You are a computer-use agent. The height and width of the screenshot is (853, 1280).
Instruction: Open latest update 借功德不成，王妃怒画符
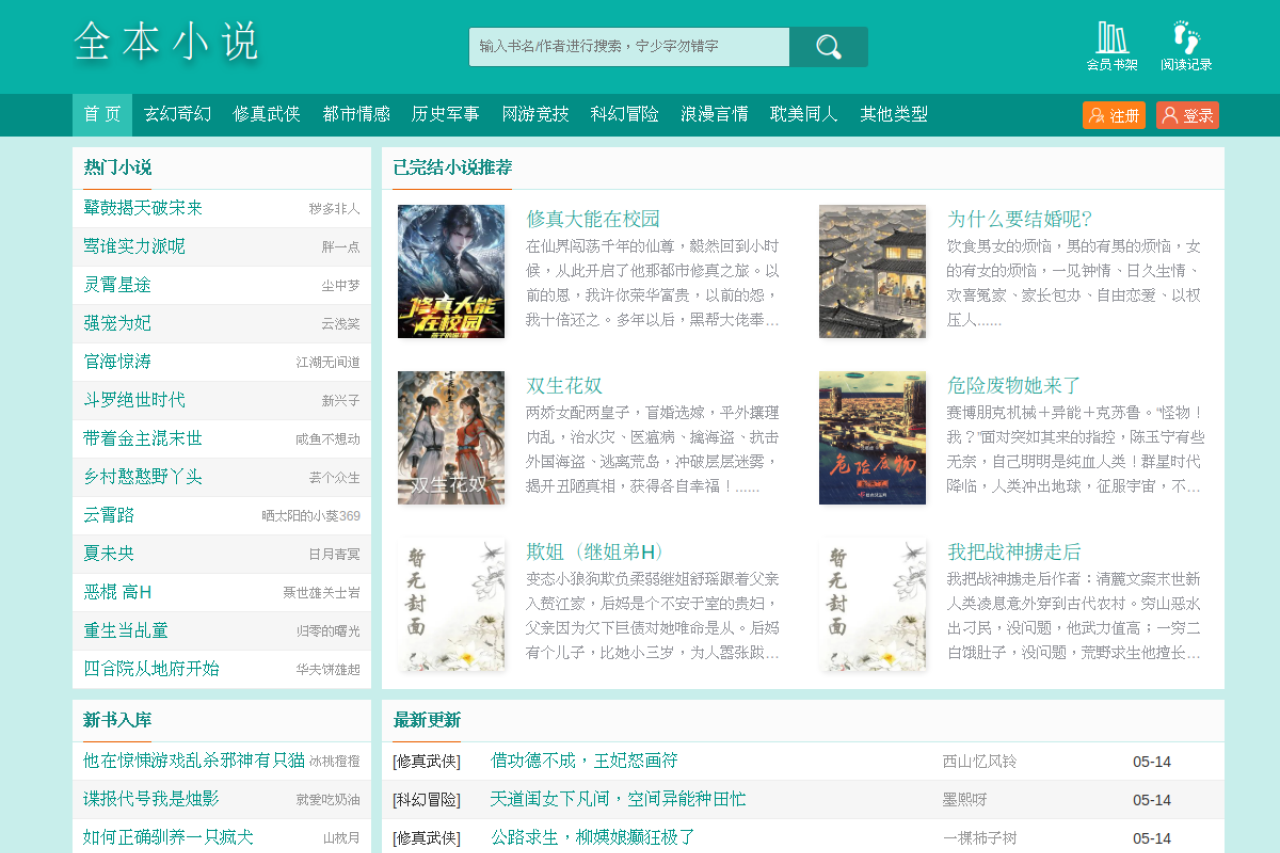(x=584, y=761)
